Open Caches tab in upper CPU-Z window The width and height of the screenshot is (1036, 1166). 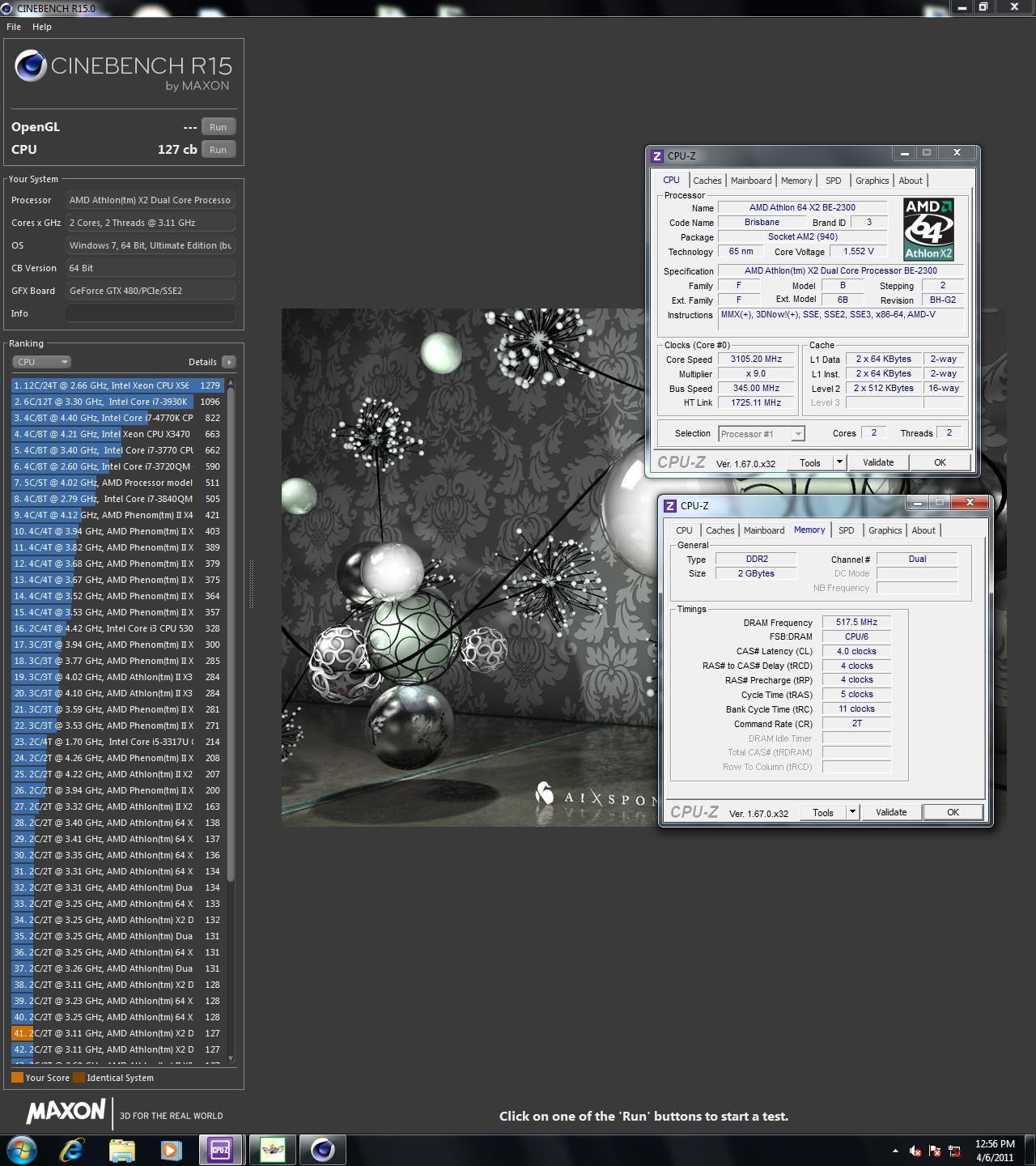(x=707, y=181)
